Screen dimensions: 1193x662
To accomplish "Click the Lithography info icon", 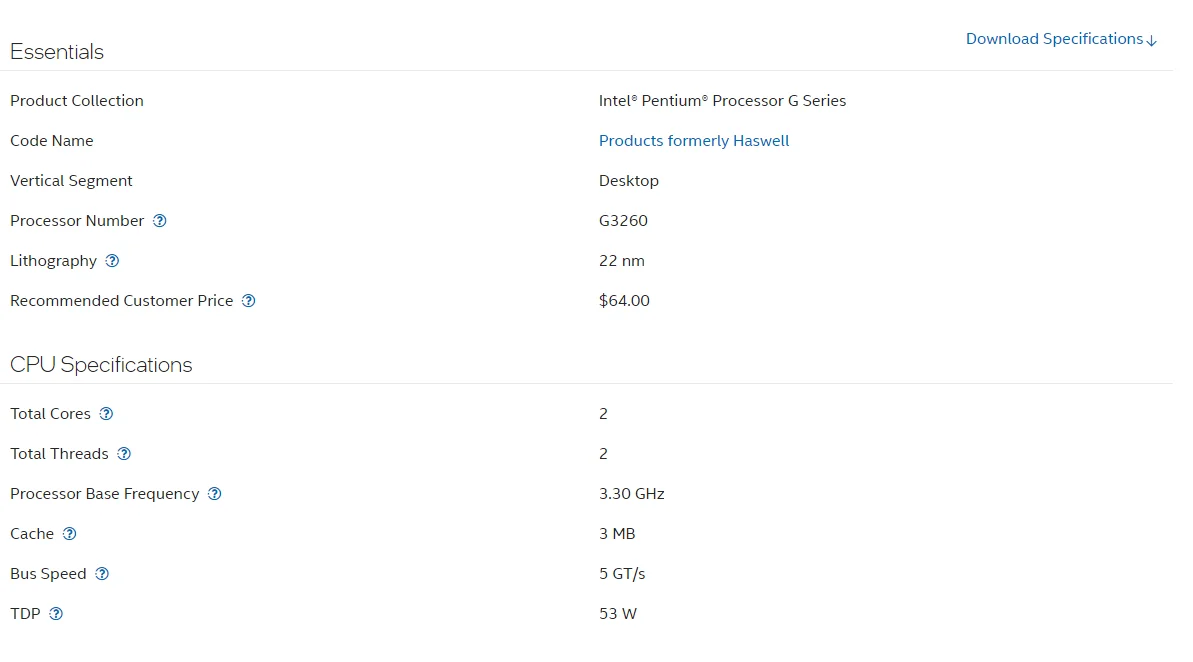I will coord(113,261).
